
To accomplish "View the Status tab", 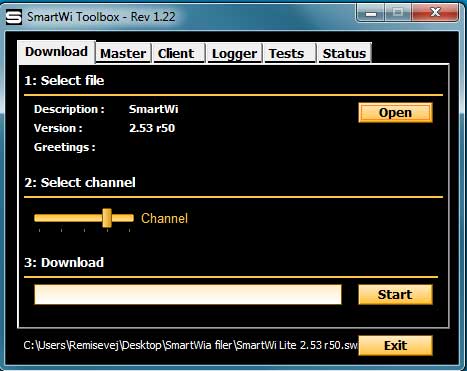I will (344, 53).
